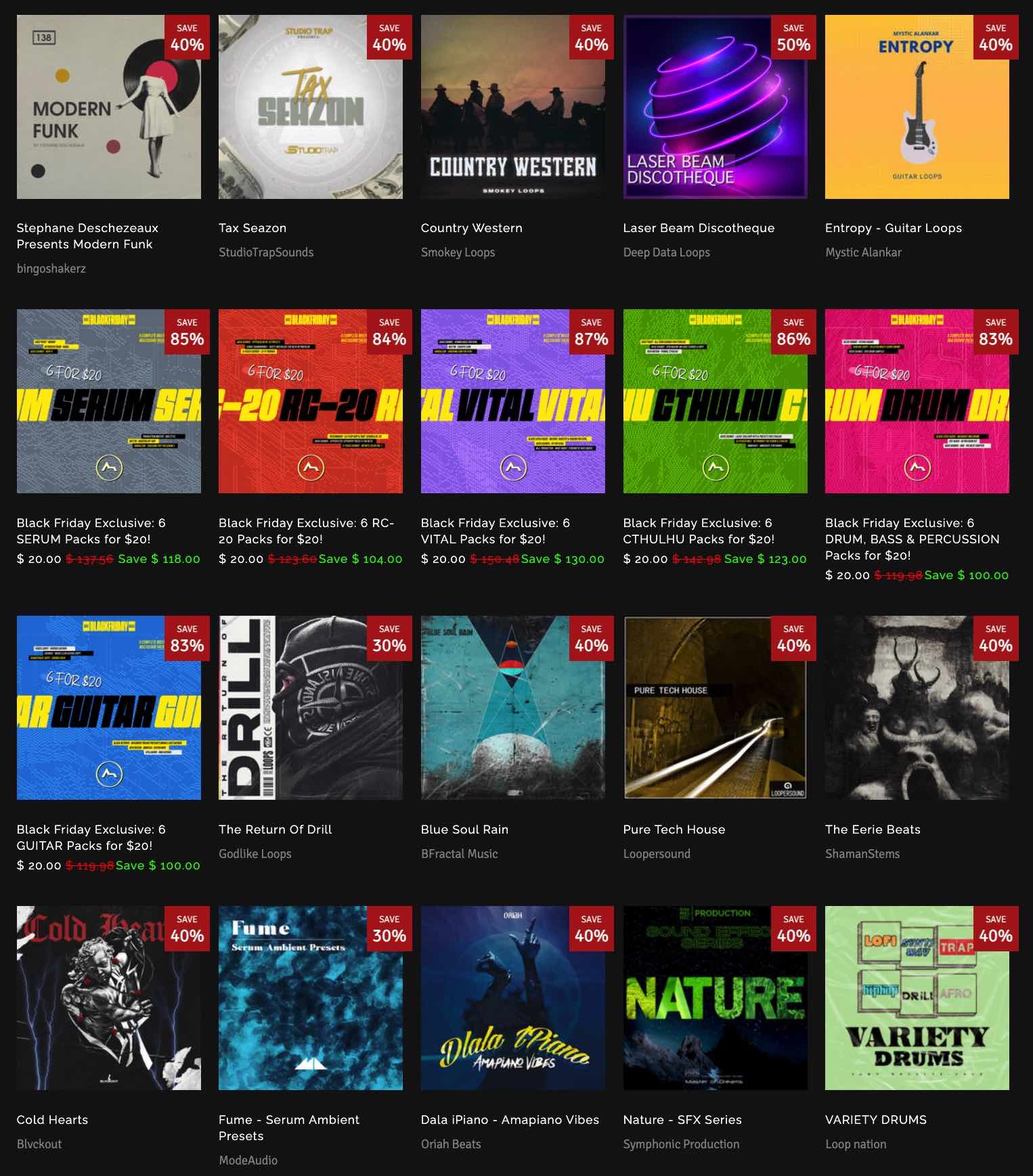1033x1176 pixels.
Task: Visit the bingoshakerz label page
Action: click(x=51, y=269)
